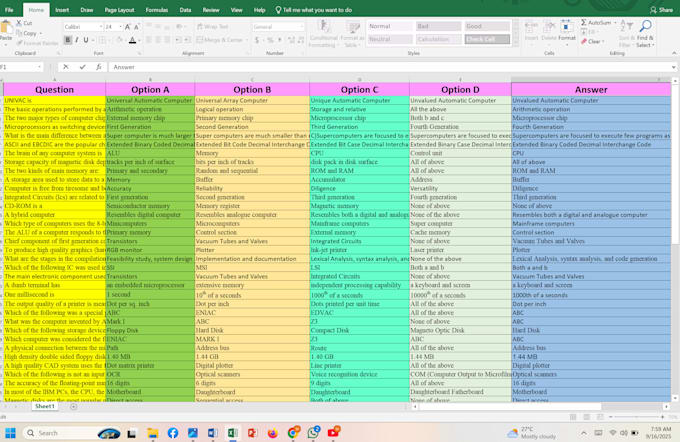
Task: Click the Accounting dollar format icon
Action: [257, 40]
